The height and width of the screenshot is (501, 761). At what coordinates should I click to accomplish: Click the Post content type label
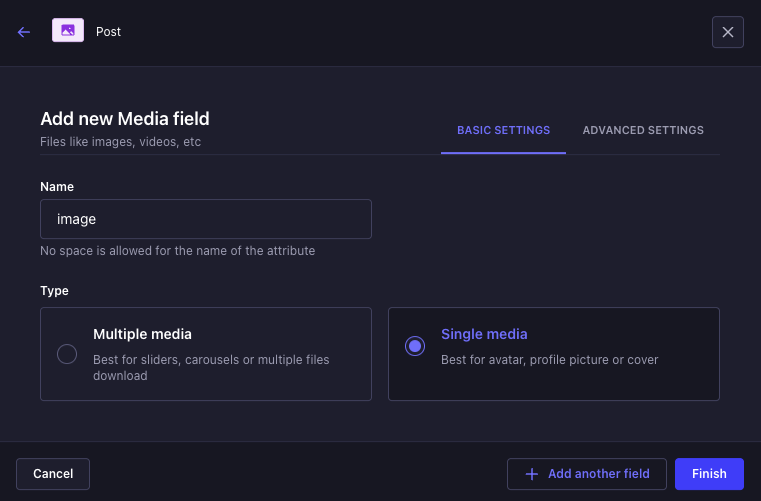108,32
